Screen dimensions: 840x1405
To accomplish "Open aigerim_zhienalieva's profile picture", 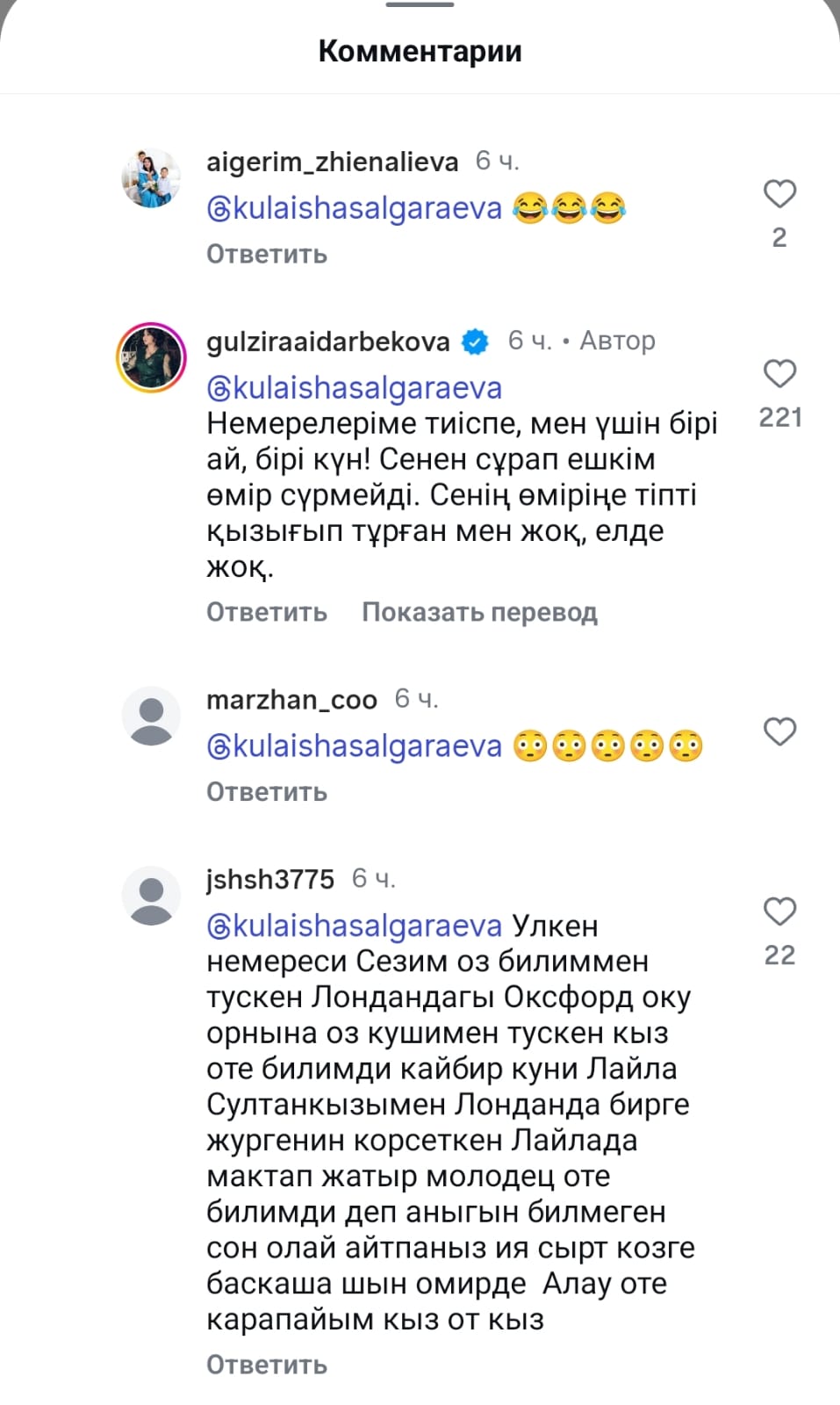I will (x=151, y=178).
